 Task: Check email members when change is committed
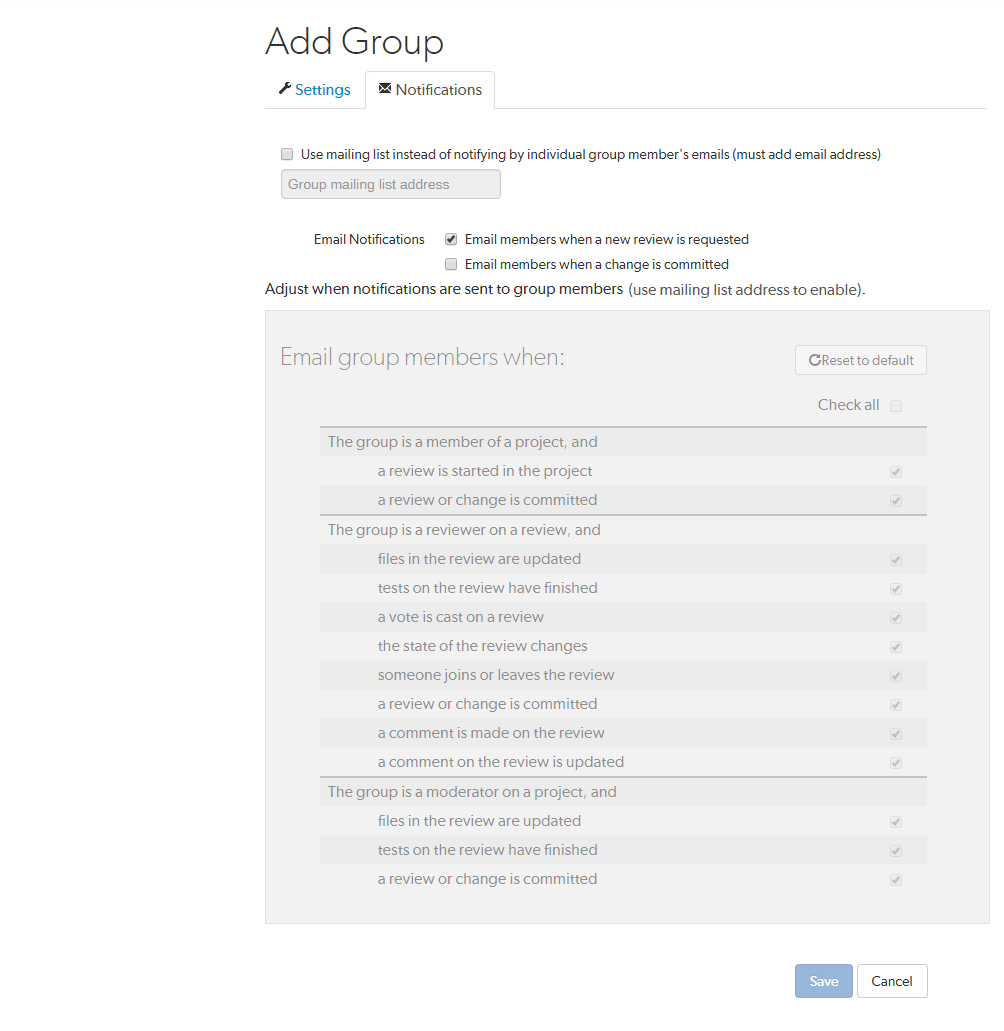[451, 264]
